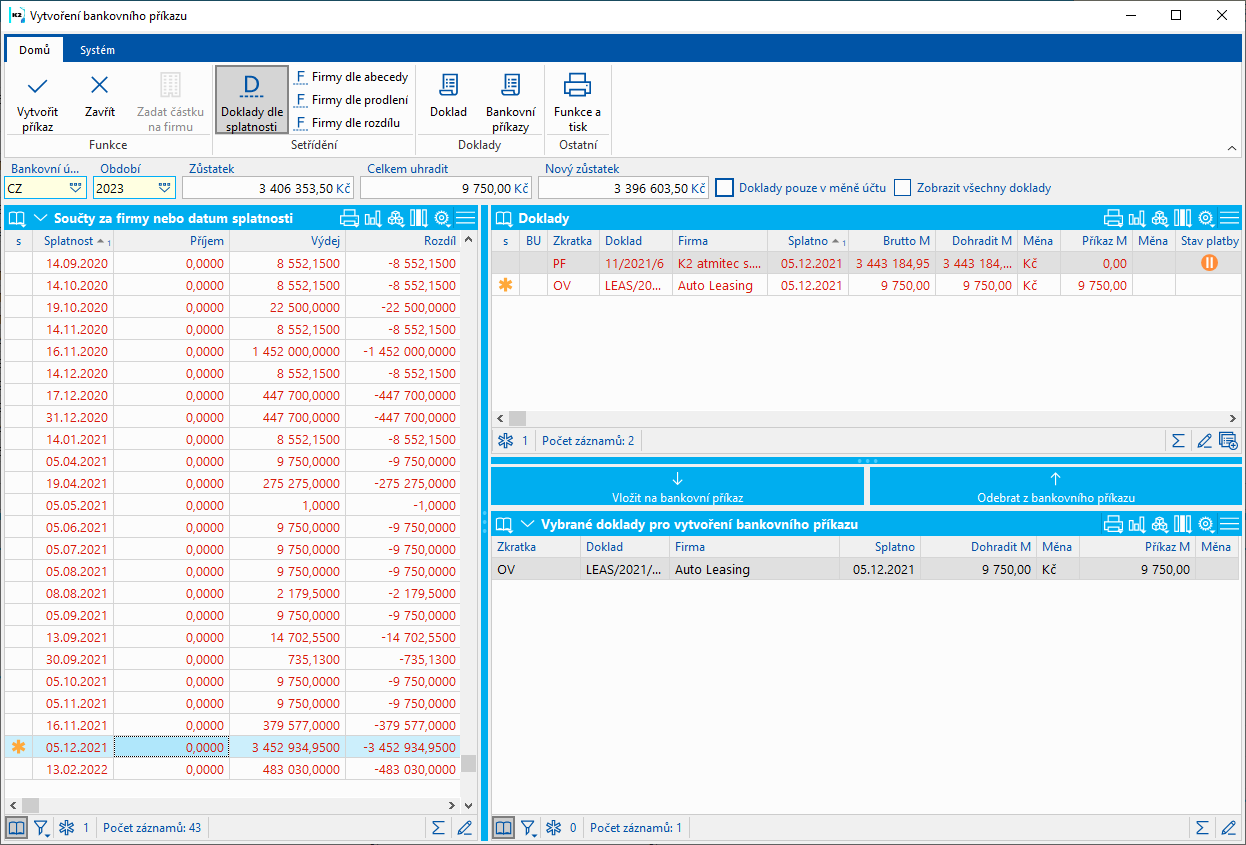The width and height of the screenshot is (1246, 845).
Task: Click the Vytvořit příkaz checkmark icon
Action: pyautogui.click(x=37, y=86)
